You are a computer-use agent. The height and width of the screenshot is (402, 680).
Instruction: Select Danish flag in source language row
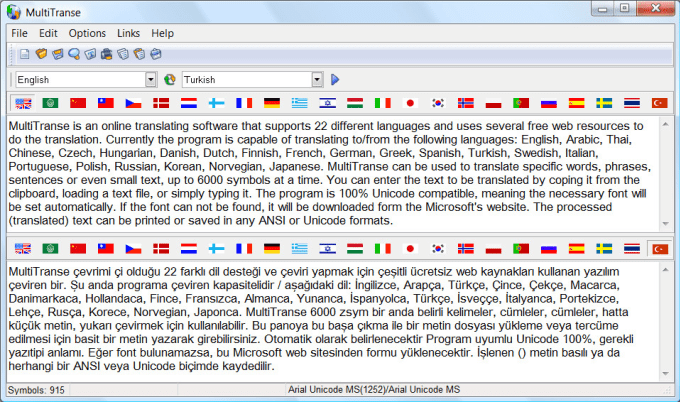click(161, 103)
